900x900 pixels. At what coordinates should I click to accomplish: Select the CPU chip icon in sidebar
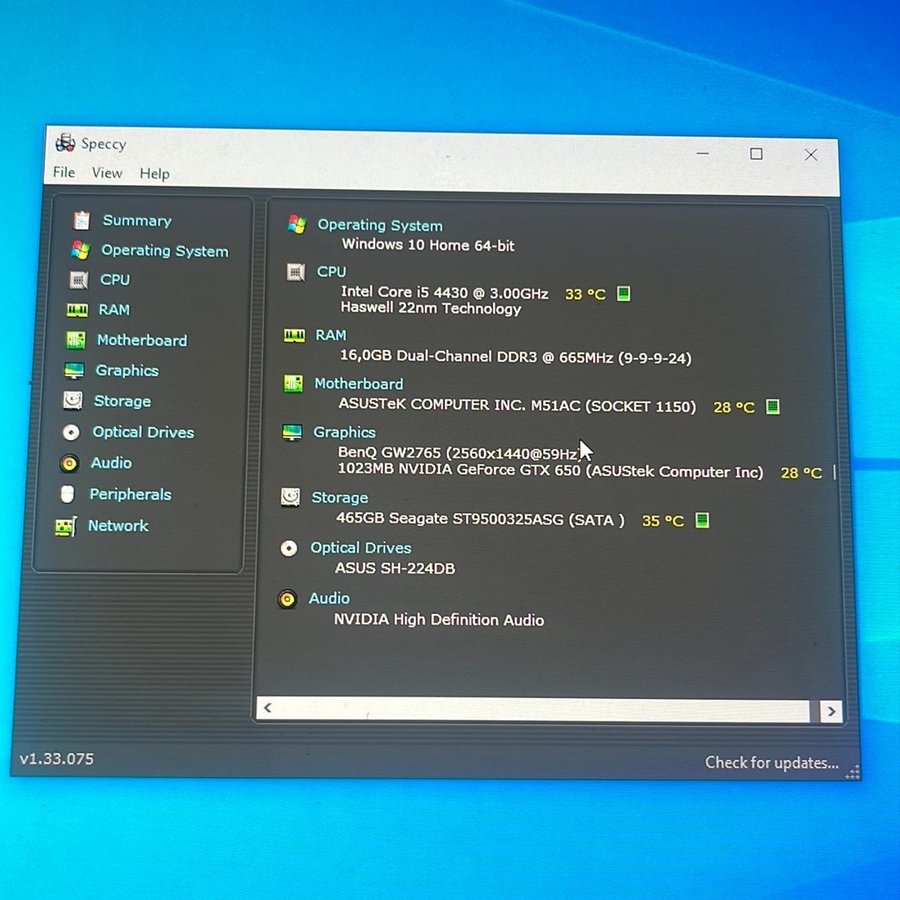tap(78, 280)
